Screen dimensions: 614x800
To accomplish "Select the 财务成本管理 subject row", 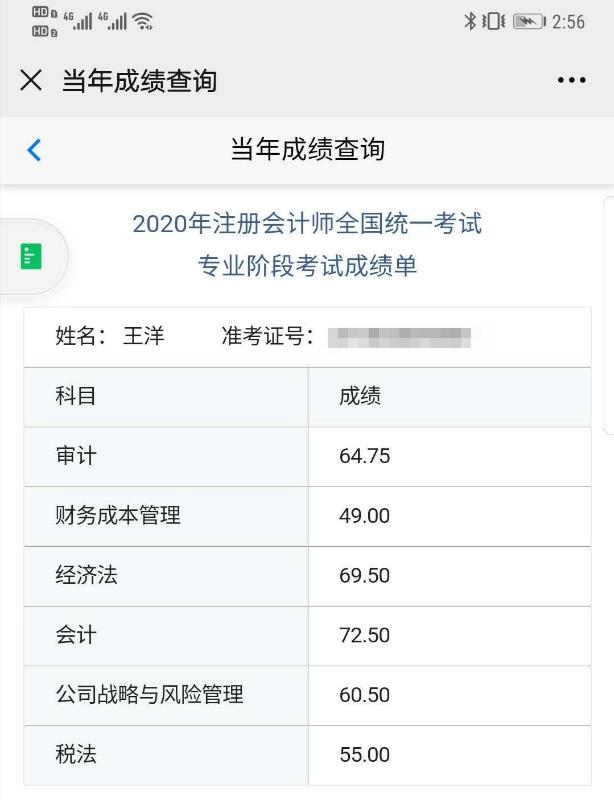I will tap(307, 516).
